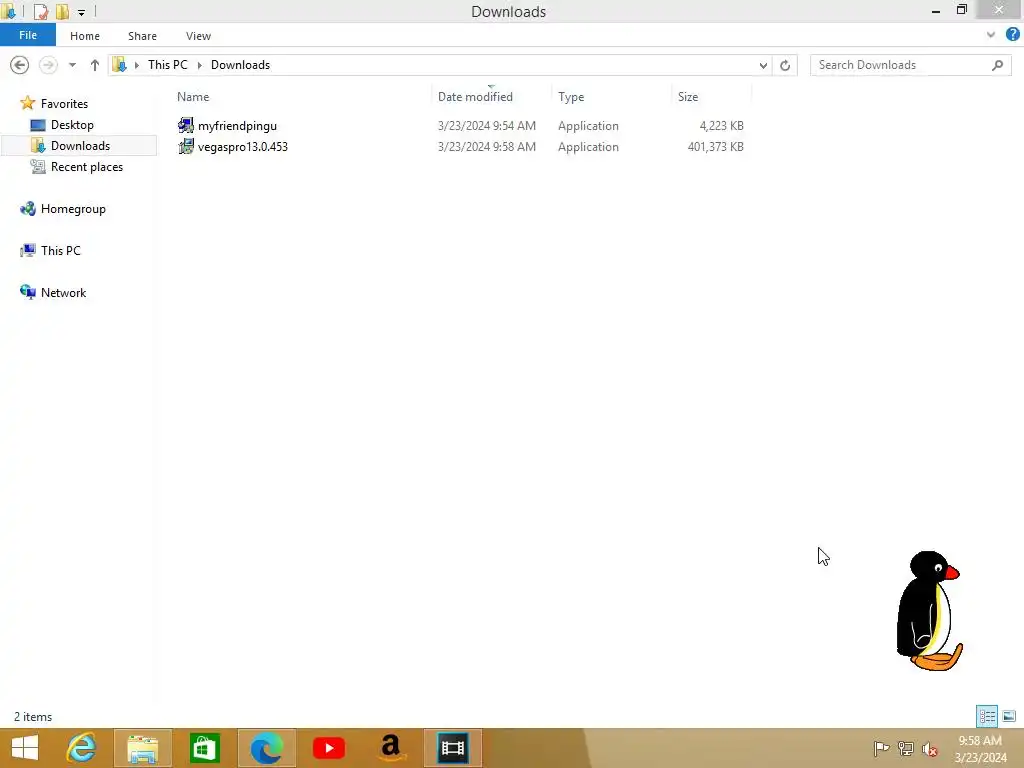Select Homegroup in the navigation pane
The height and width of the screenshot is (768, 1024).
pyautogui.click(x=73, y=209)
